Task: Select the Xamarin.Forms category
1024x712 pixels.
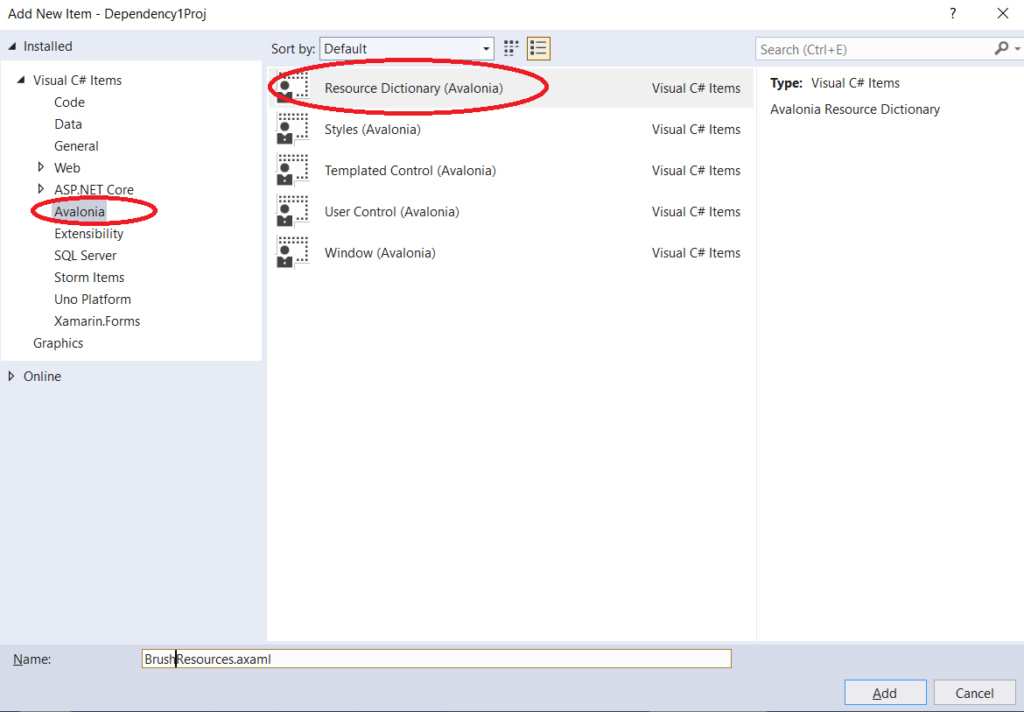Action: tap(97, 321)
